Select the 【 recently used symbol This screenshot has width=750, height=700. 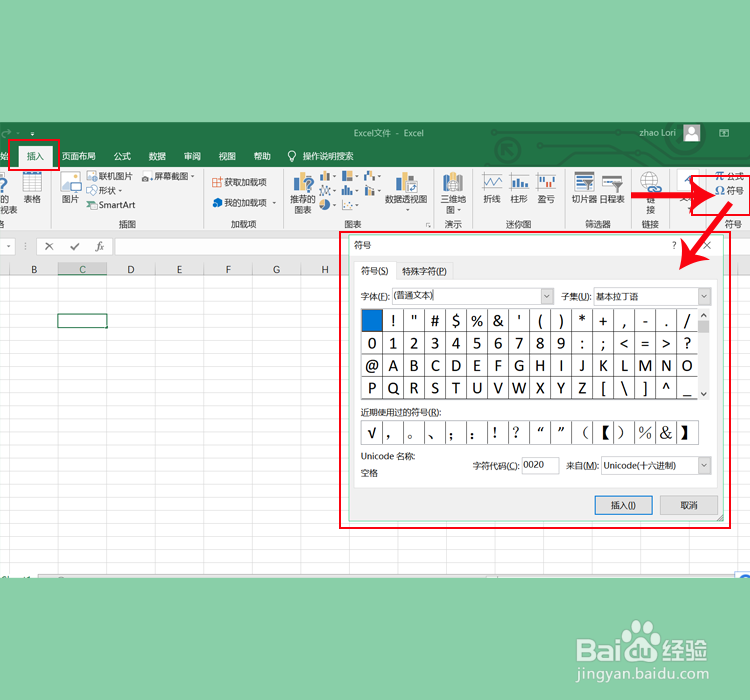tap(603, 433)
